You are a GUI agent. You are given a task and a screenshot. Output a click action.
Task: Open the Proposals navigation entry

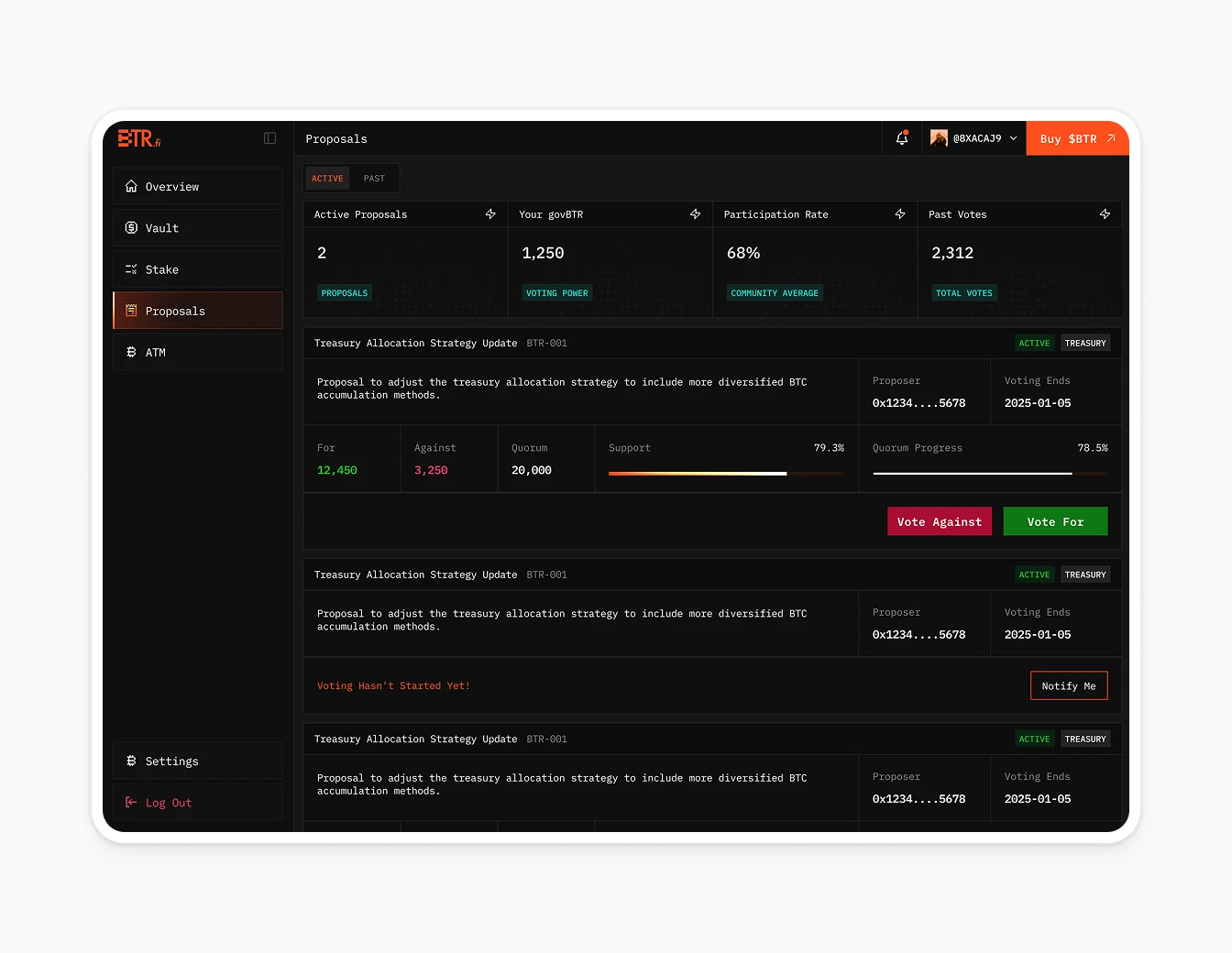click(x=175, y=311)
